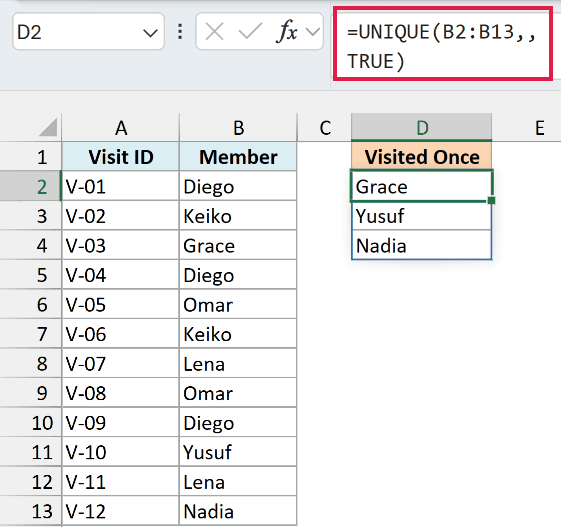Confirm entry with the checkmark icon

click(250, 31)
